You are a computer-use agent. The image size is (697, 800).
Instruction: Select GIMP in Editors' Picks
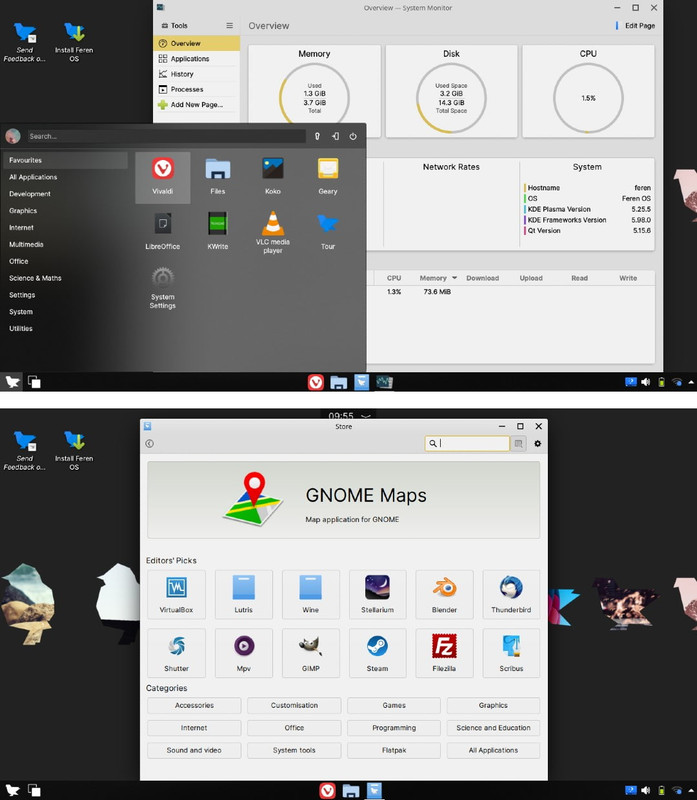[310, 653]
